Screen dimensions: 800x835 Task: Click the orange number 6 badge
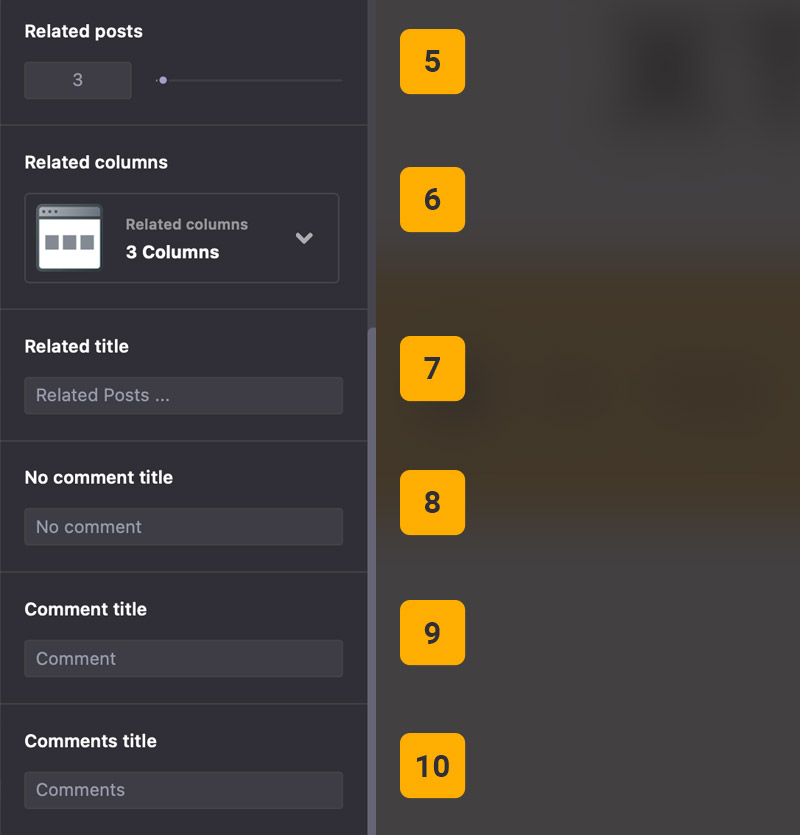point(432,199)
